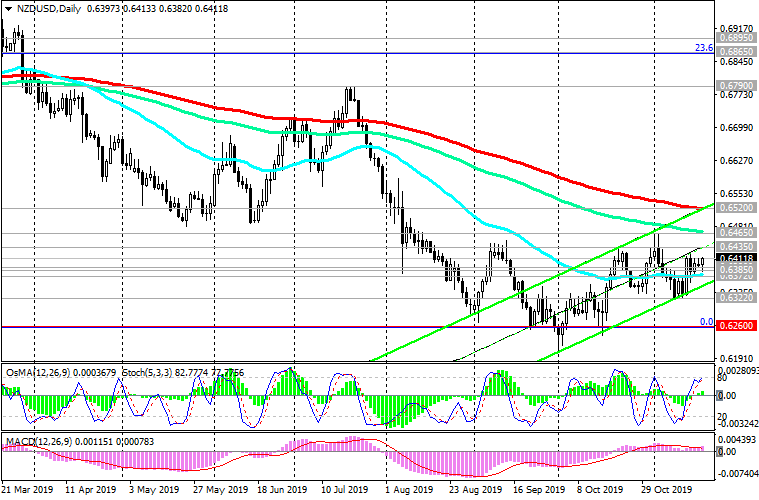
Task: Select the 0.65200 resistance level label
Action: click(734, 208)
